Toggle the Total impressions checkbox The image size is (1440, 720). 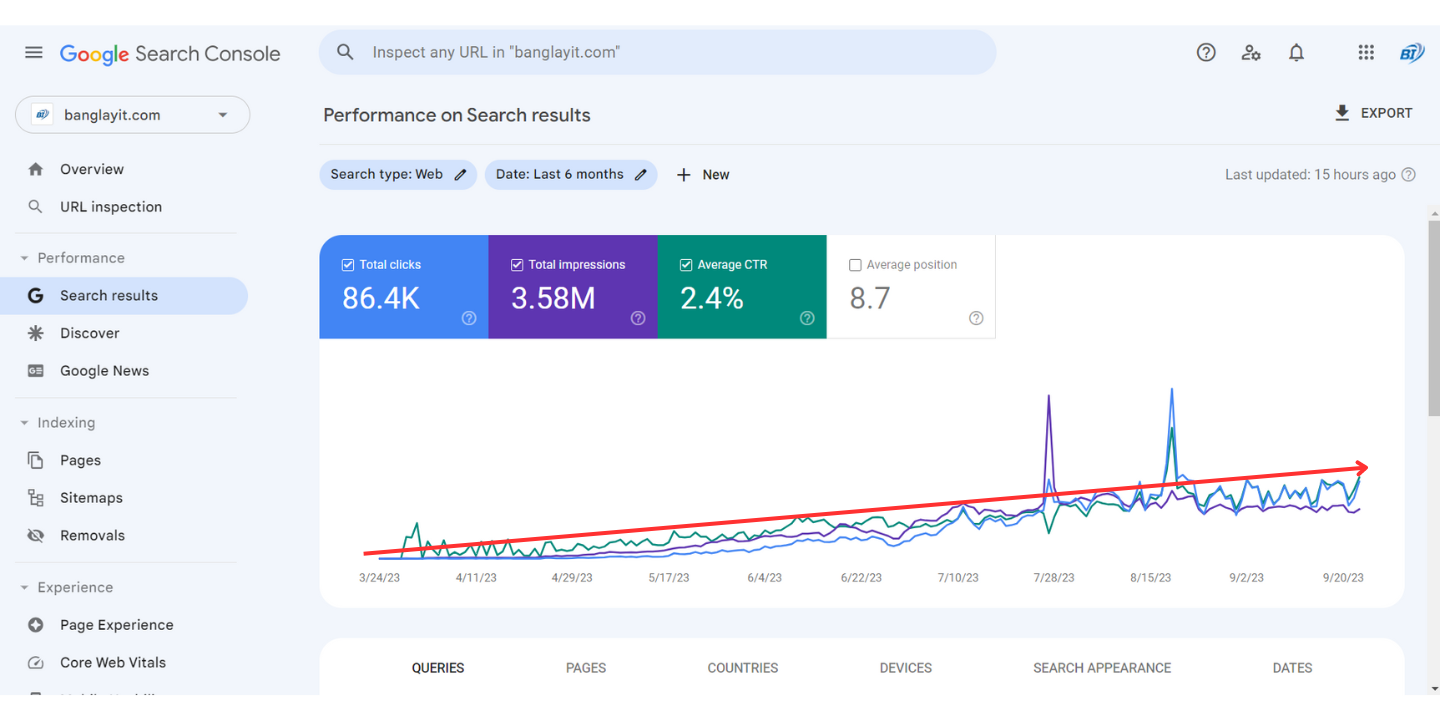[x=517, y=265]
